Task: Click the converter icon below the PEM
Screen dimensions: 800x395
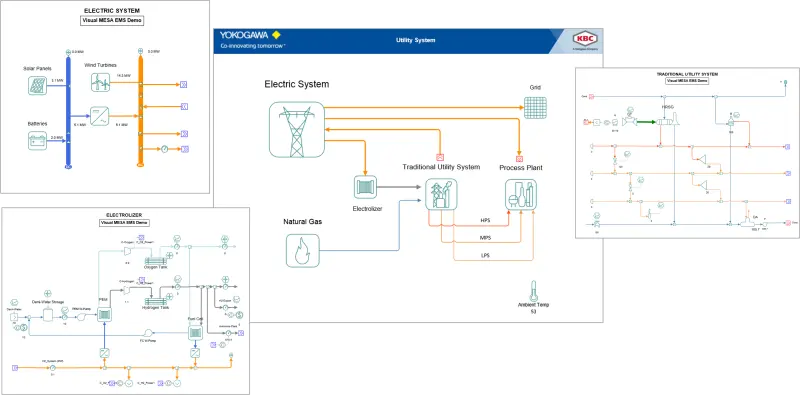Action: coord(104,353)
